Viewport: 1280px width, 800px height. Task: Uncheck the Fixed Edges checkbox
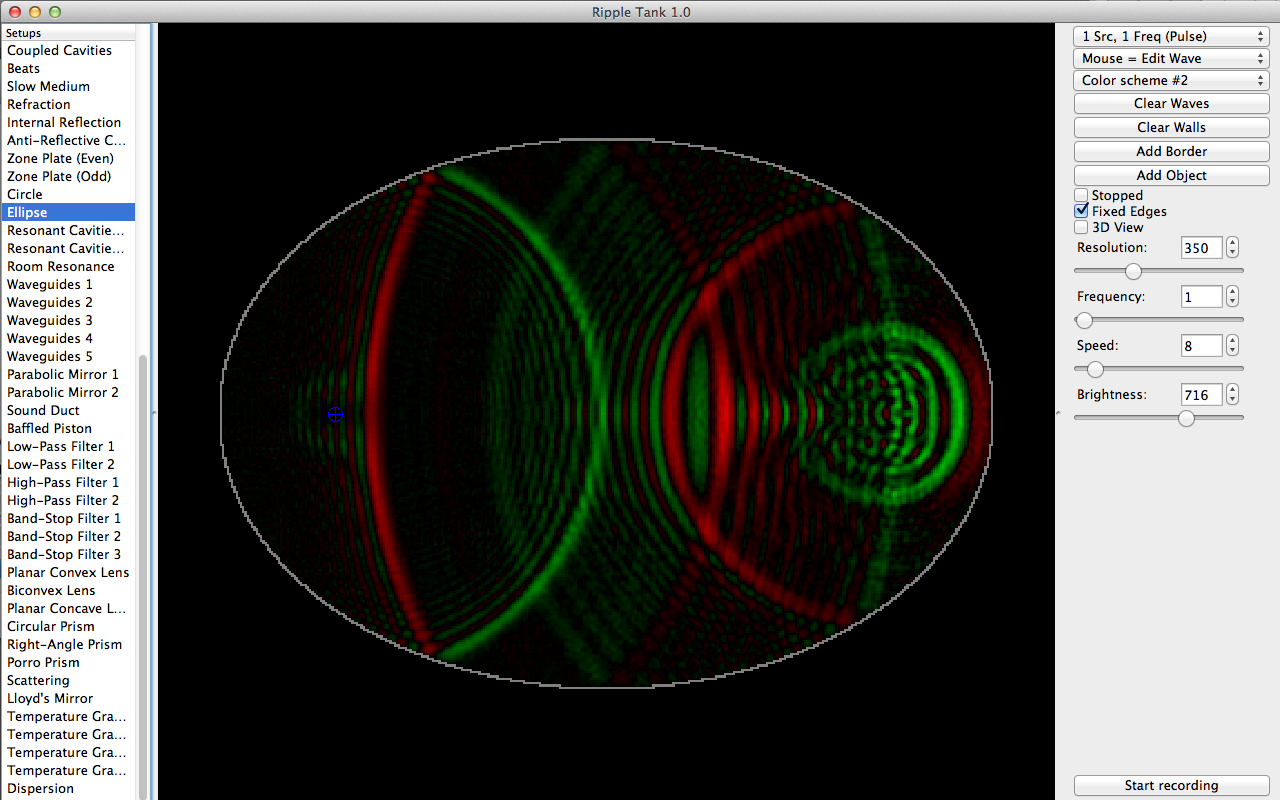[x=1081, y=211]
